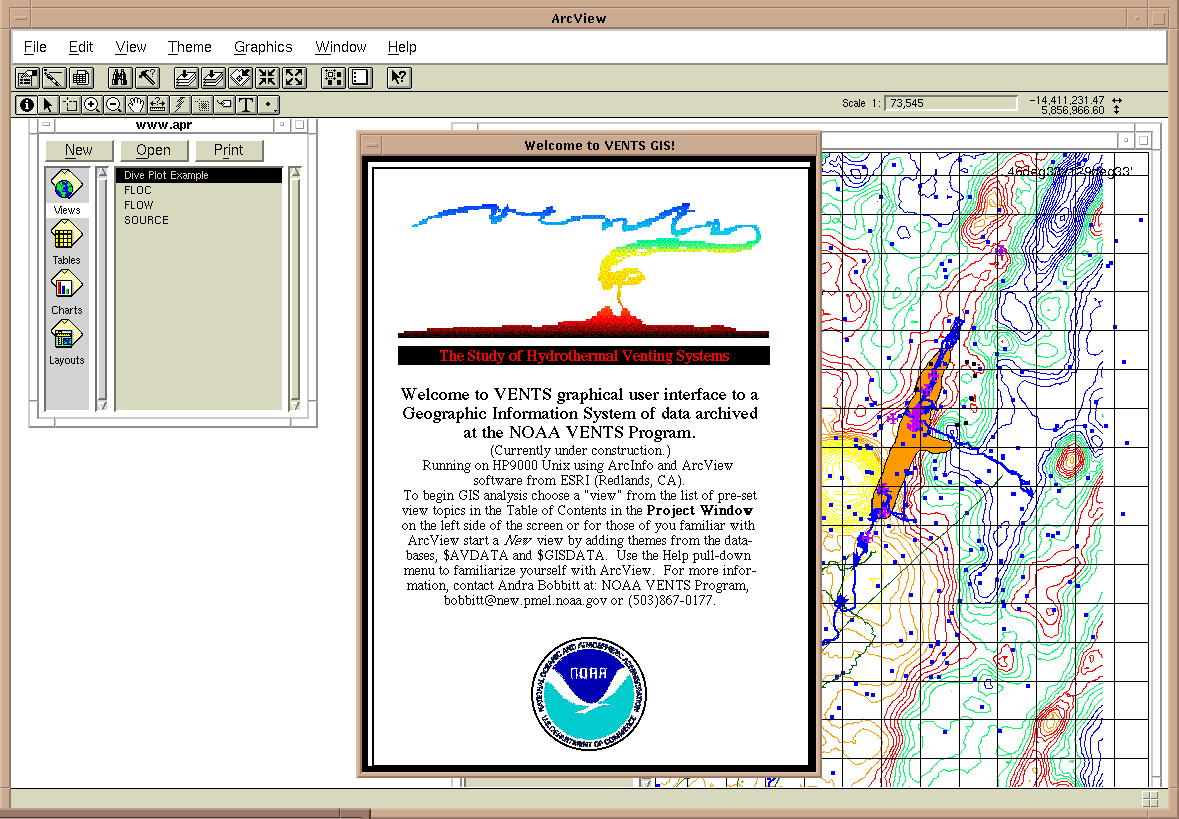The width and height of the screenshot is (1179, 819).
Task: Select the FLOC view entry
Action: (x=199, y=190)
